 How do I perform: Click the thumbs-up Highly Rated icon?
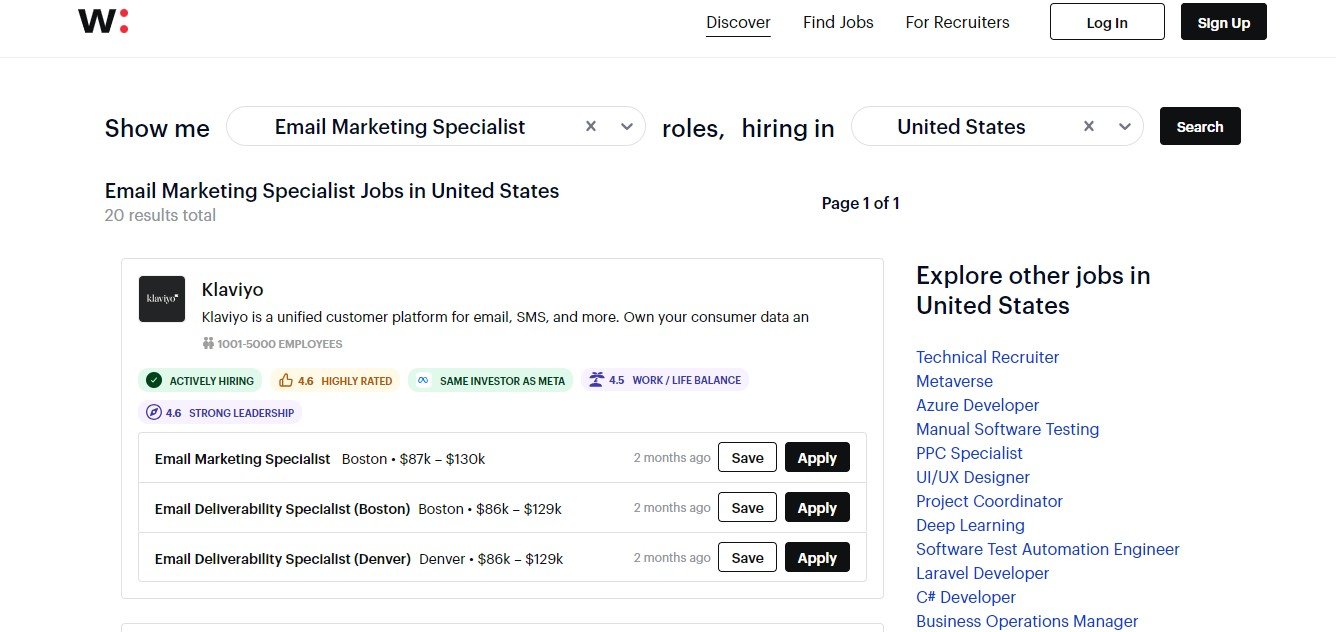(286, 380)
